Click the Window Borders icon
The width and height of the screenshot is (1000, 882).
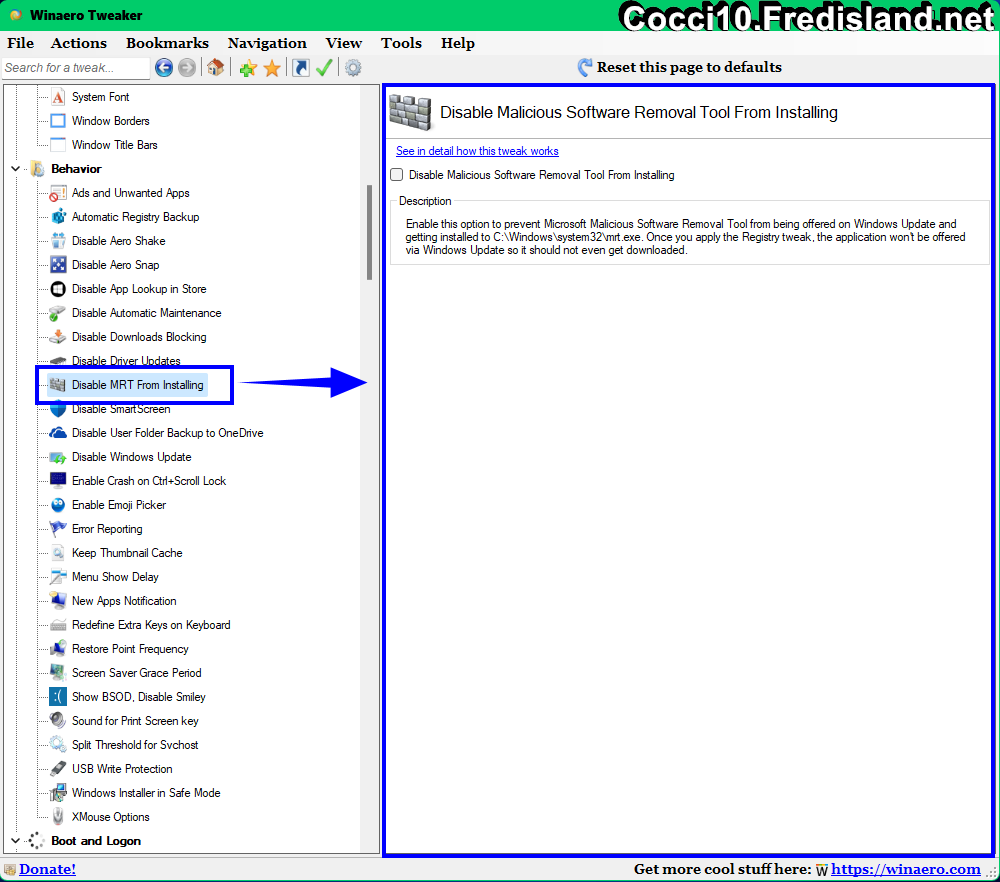point(58,121)
